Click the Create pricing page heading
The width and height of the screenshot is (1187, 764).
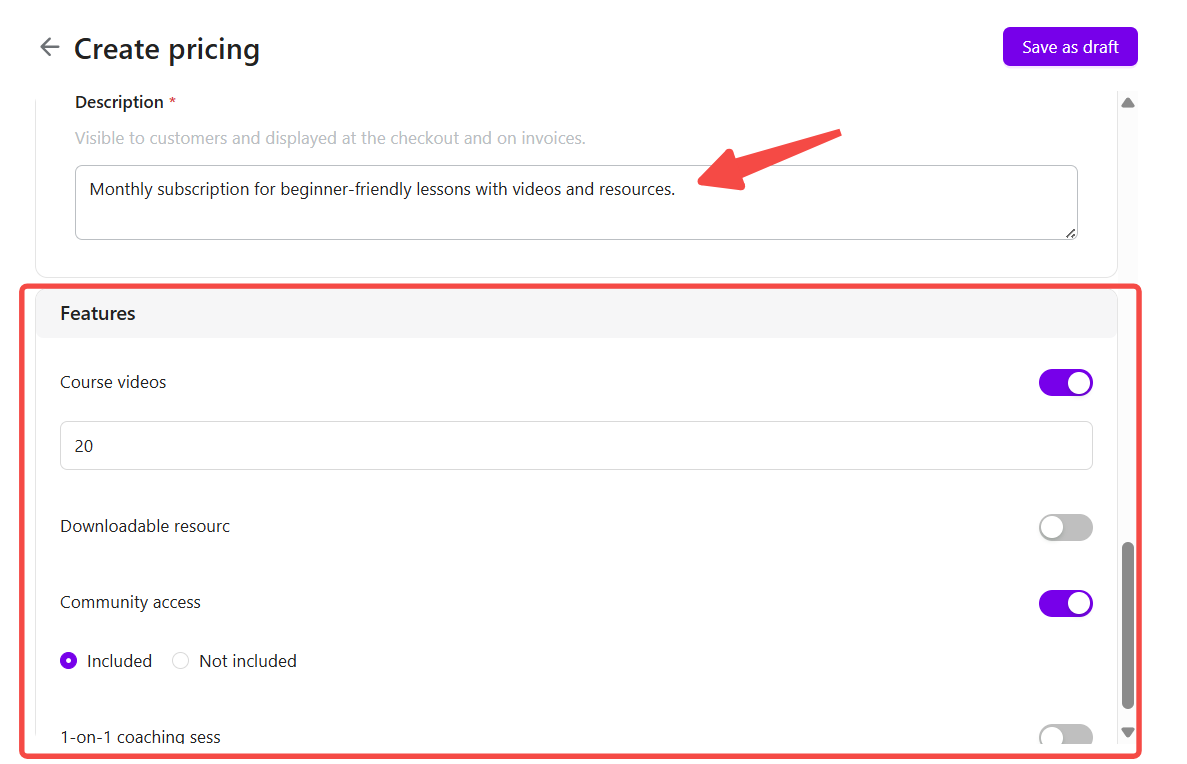pyautogui.click(x=167, y=49)
